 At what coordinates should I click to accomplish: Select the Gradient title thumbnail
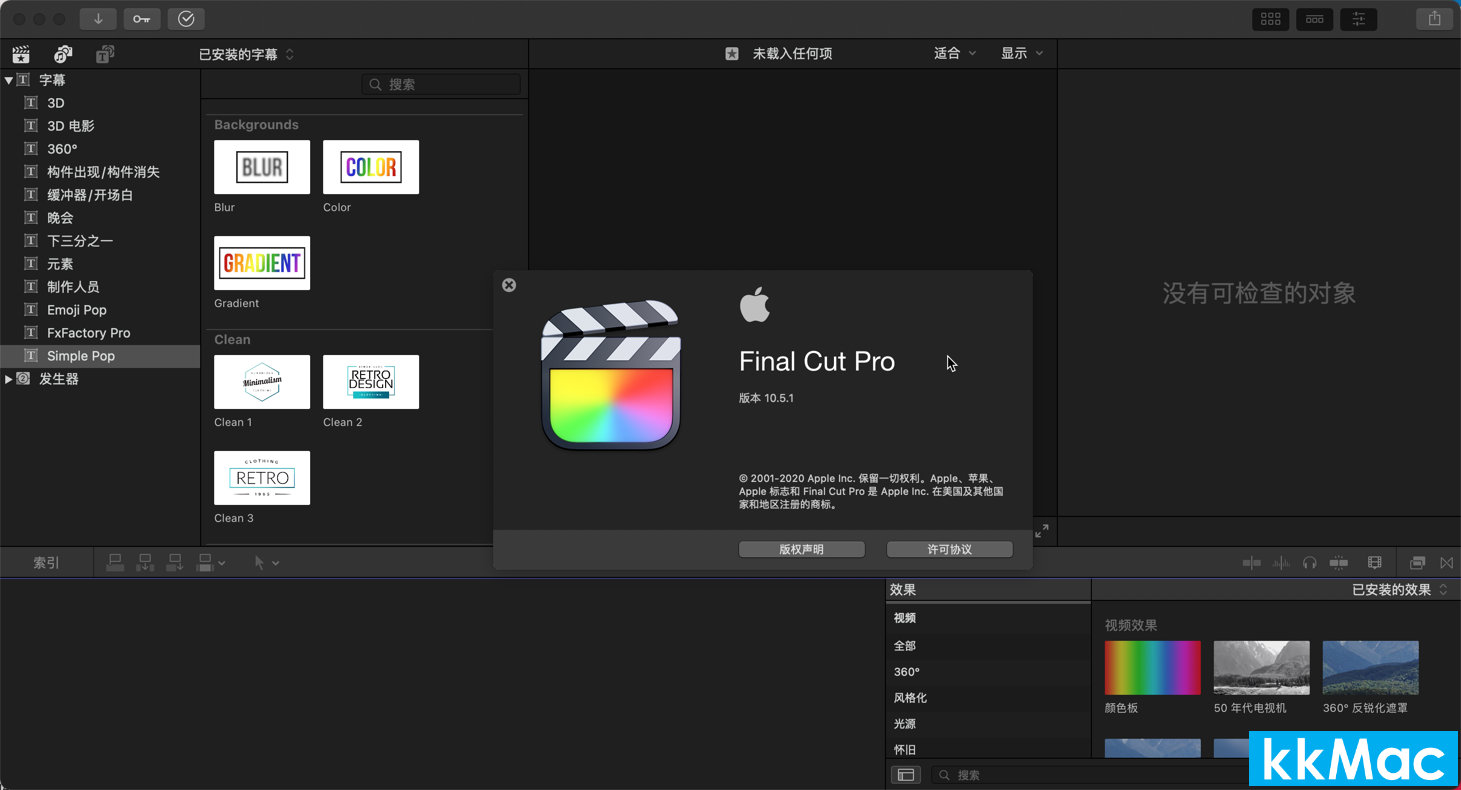click(262, 263)
